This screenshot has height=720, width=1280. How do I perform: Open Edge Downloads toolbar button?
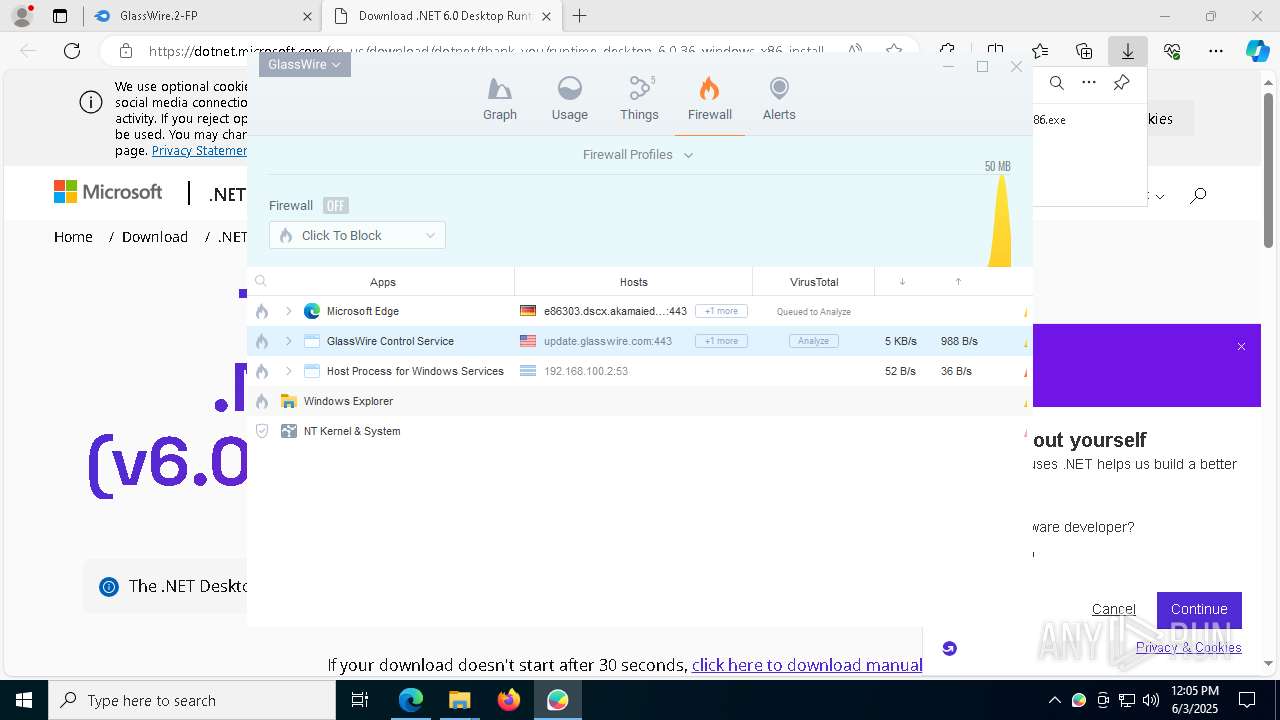(1128, 51)
